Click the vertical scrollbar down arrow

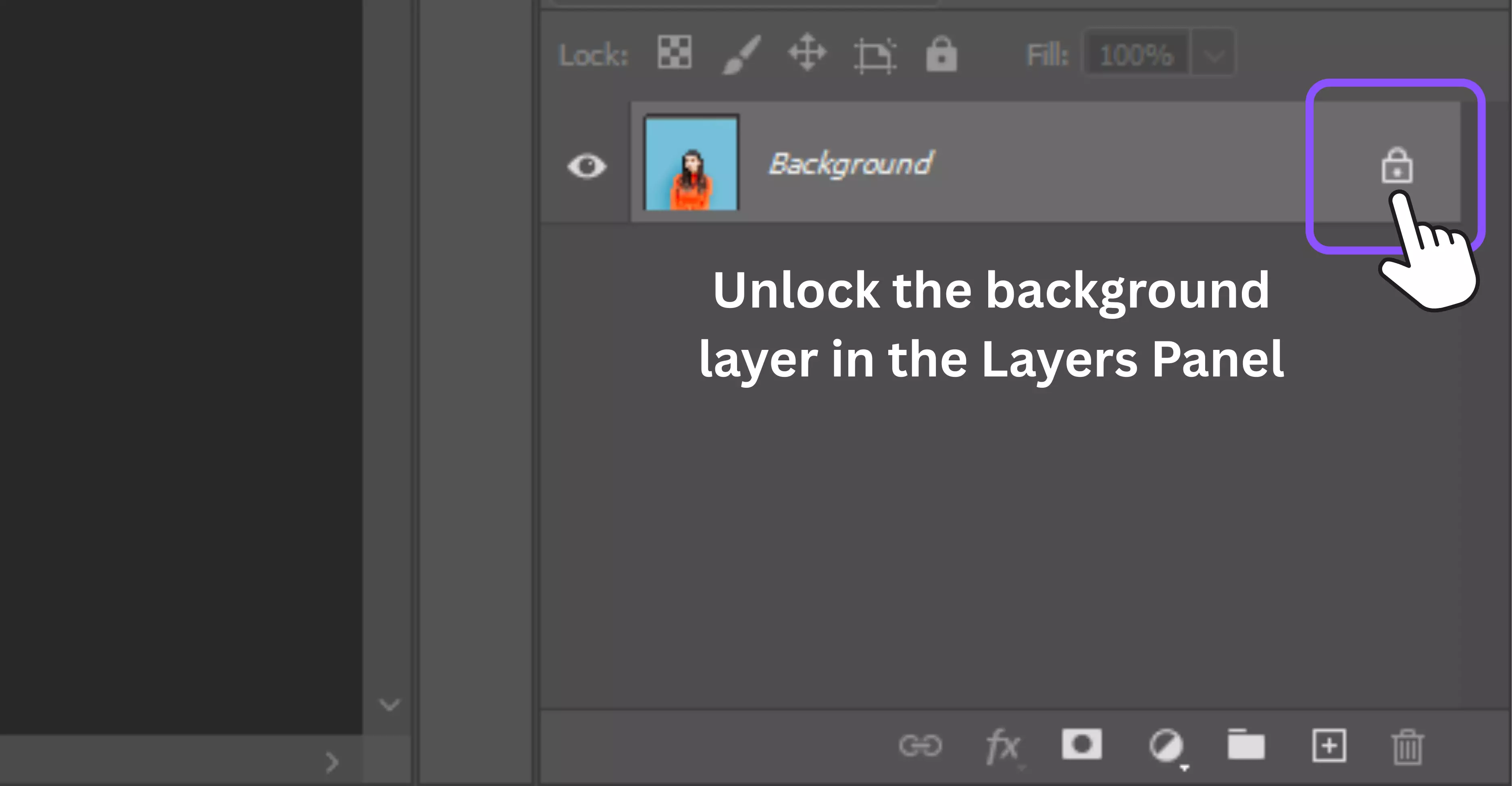[390, 704]
